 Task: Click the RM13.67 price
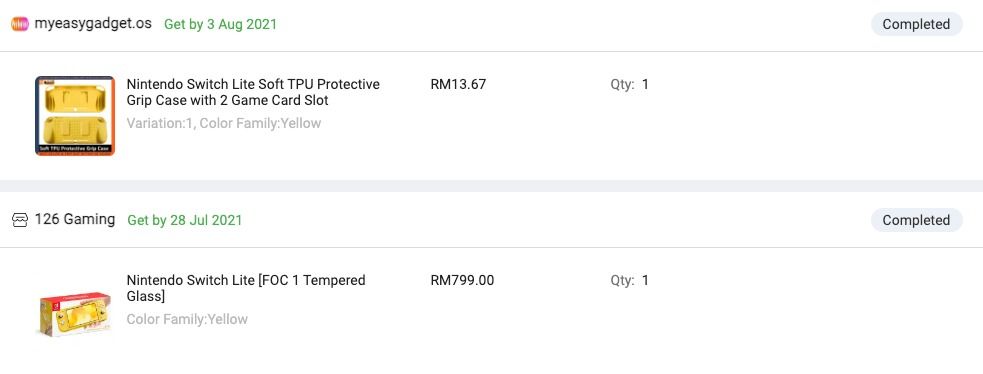pyautogui.click(x=458, y=84)
